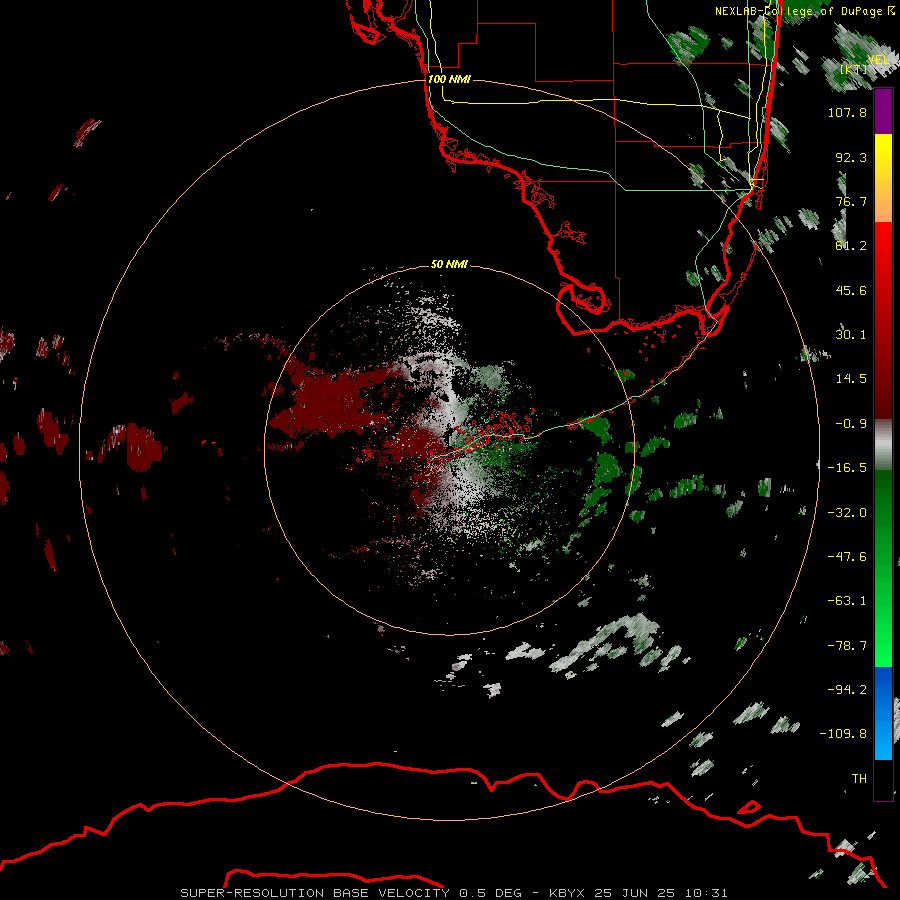Click the blue segment of the velocity color bar

tap(883, 713)
